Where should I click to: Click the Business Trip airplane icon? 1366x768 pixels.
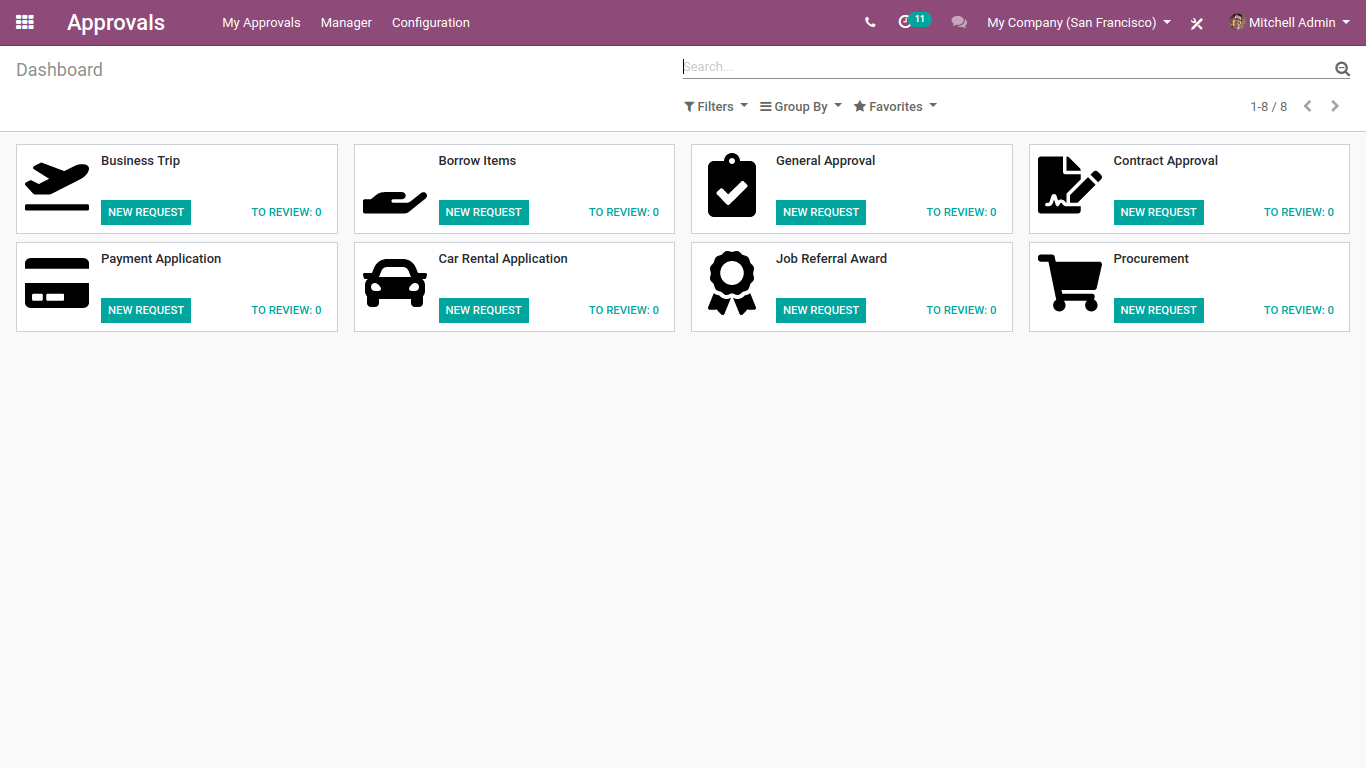click(57, 187)
